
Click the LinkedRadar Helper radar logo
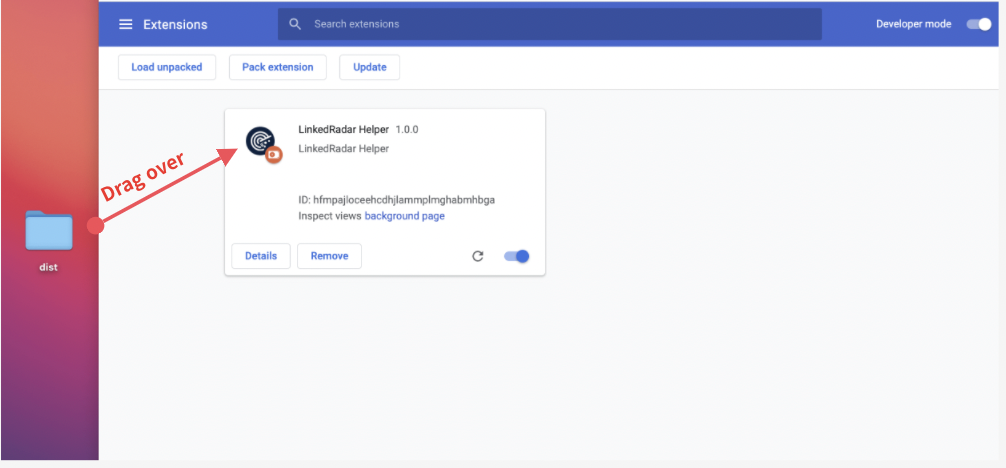[x=260, y=141]
